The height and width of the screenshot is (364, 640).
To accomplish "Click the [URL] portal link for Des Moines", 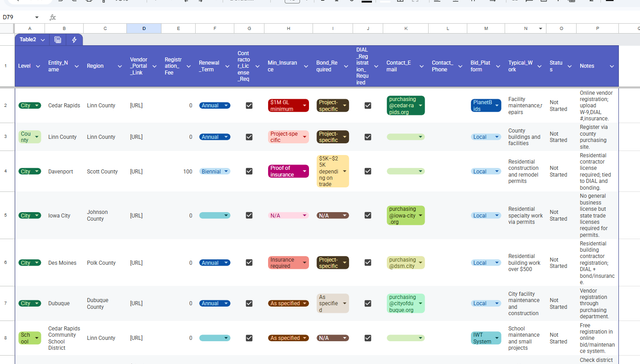I will point(136,263).
